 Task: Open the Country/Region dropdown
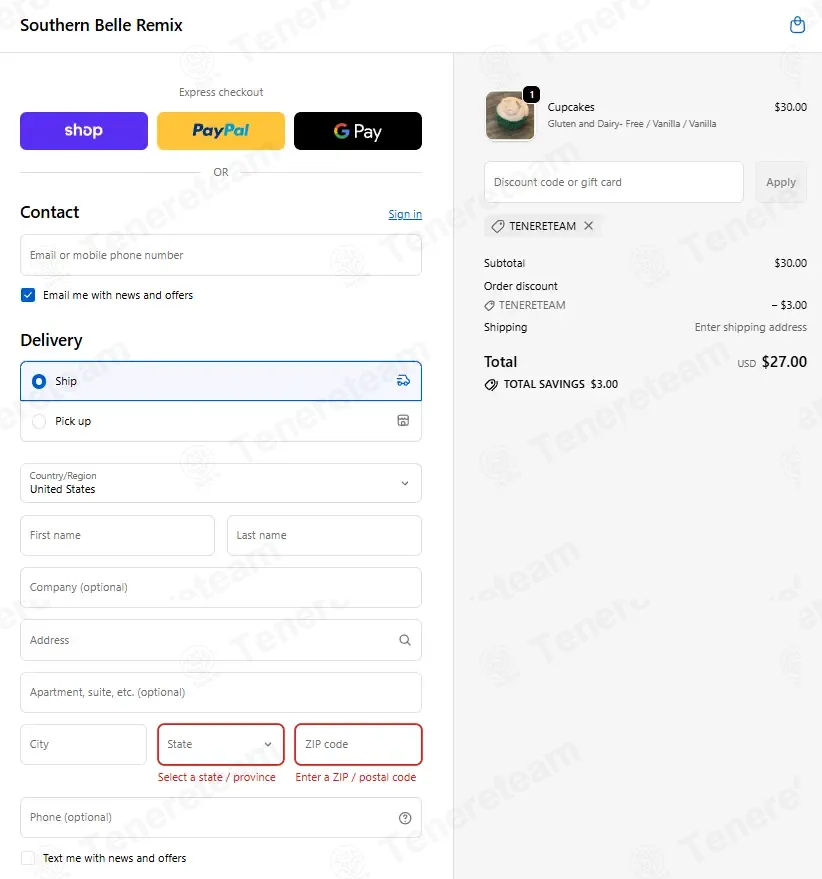(x=221, y=483)
